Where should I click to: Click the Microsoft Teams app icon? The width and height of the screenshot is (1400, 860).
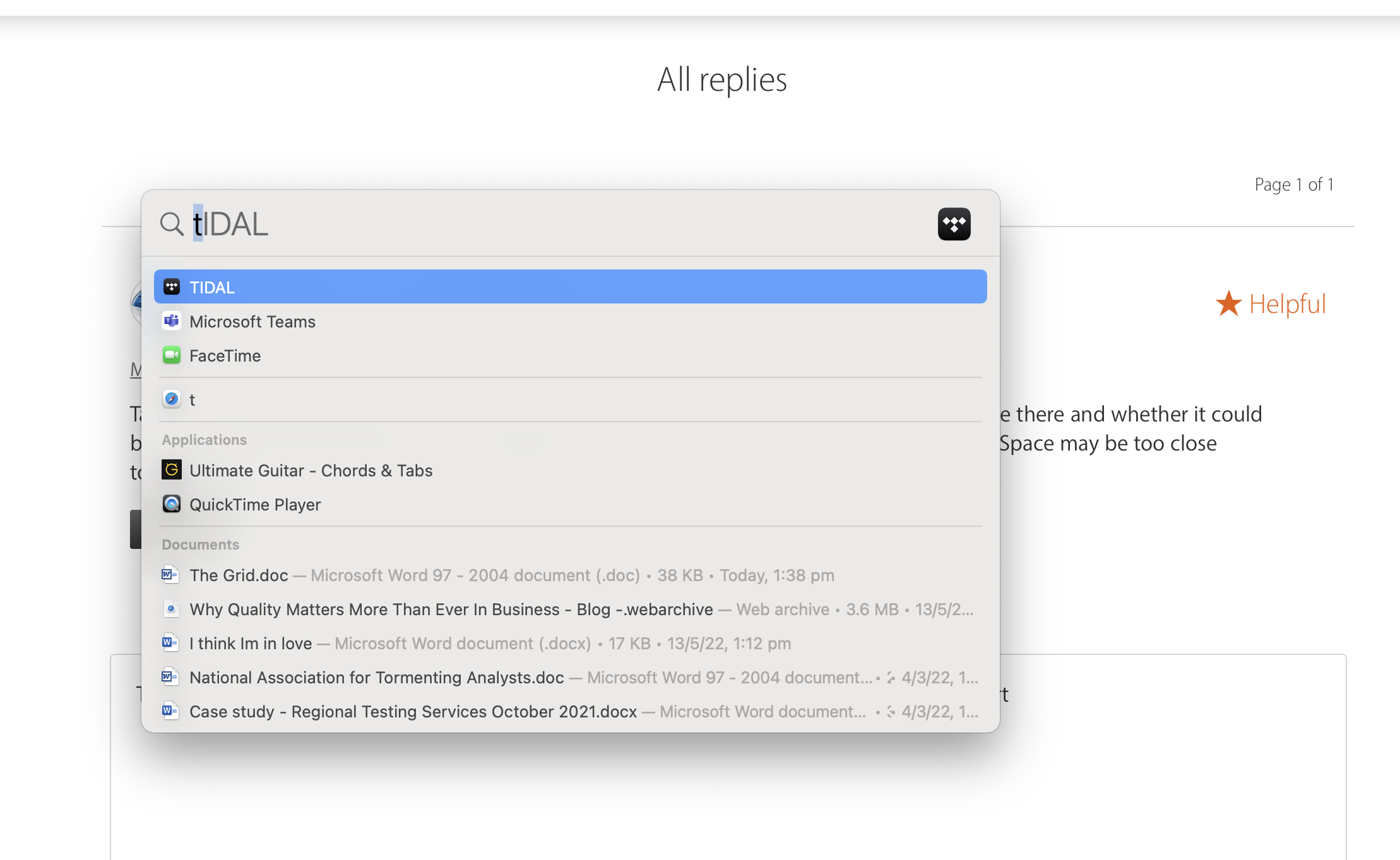tap(172, 321)
